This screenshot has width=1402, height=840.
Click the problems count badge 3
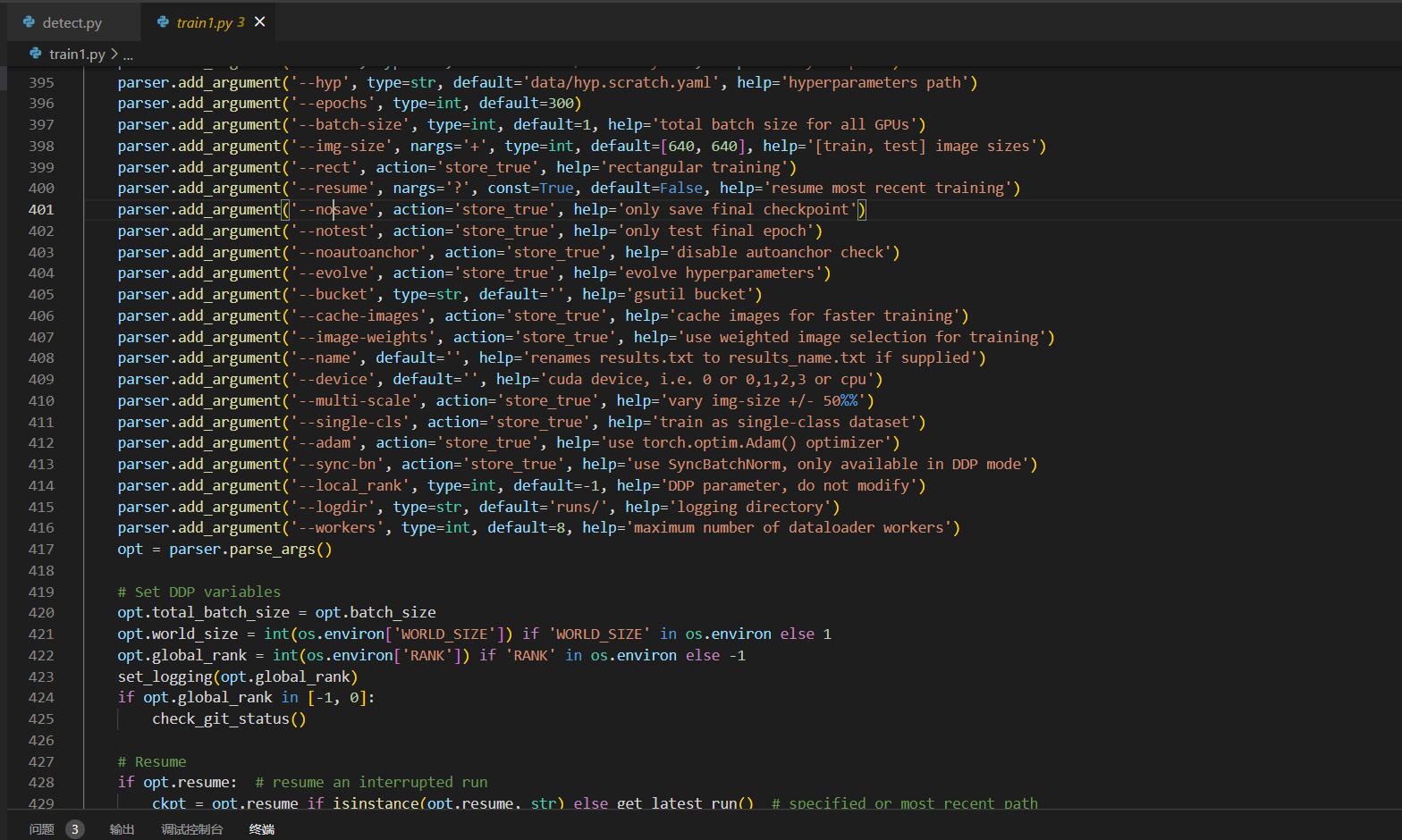pyautogui.click(x=75, y=829)
